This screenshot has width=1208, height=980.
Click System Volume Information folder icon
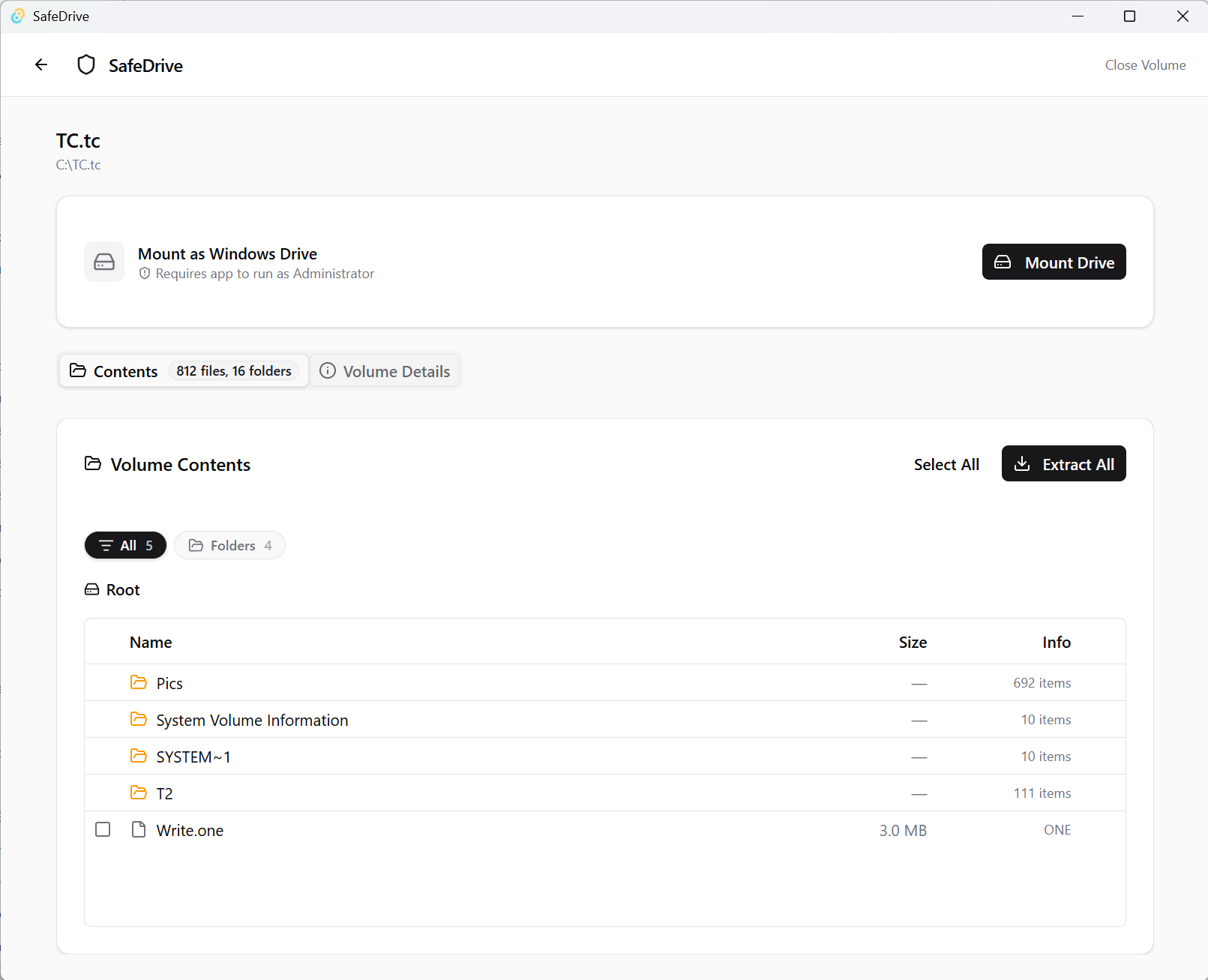139,719
